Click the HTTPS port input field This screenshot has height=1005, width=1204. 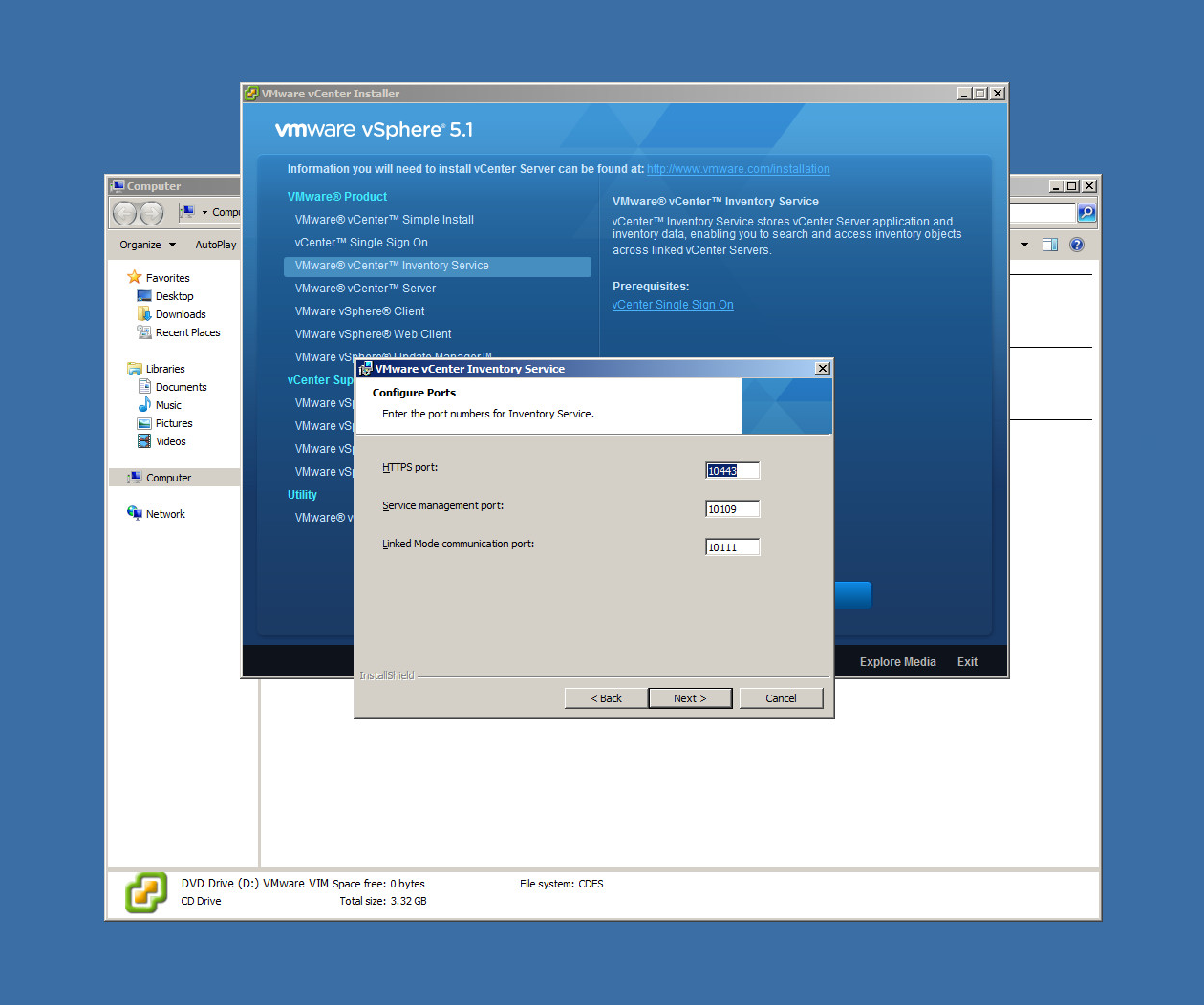[732, 471]
